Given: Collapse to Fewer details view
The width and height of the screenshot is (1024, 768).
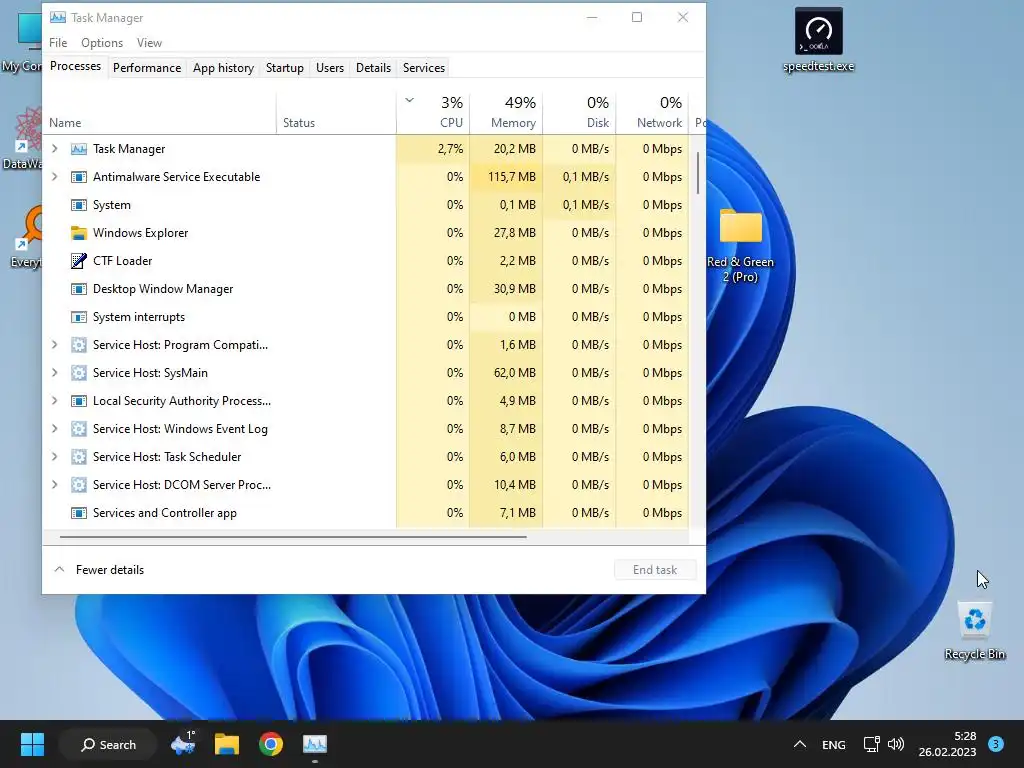Looking at the screenshot, I should pos(99,570).
